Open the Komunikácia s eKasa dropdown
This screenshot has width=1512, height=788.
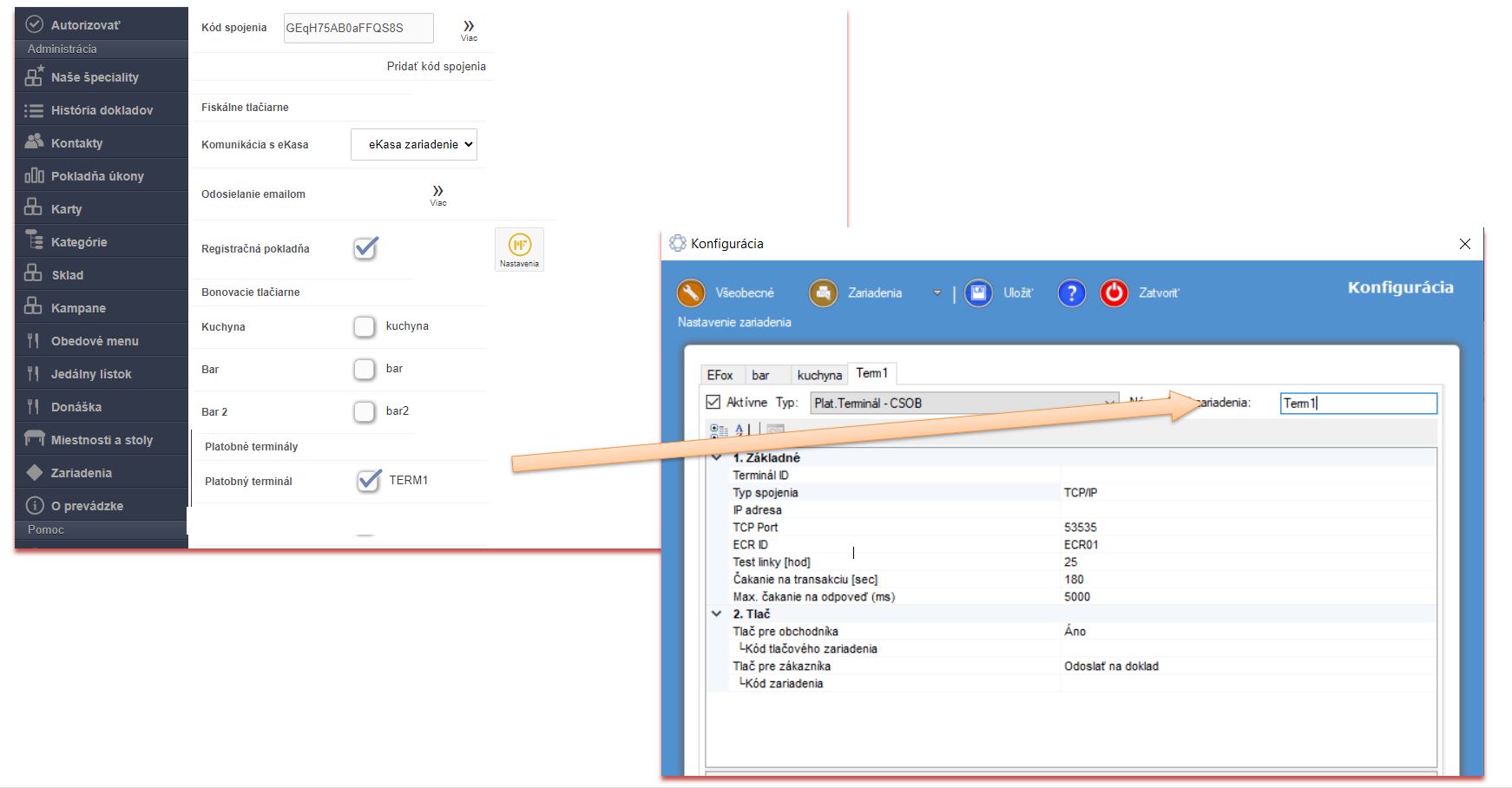[x=414, y=145]
